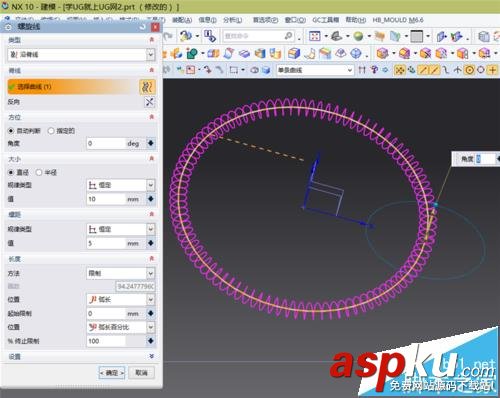Open the 首选项(P) menu

tap(265, 20)
